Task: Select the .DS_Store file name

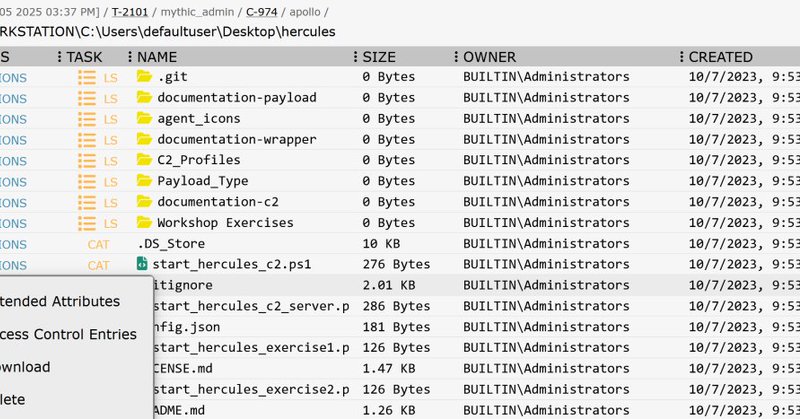Action: [171, 244]
